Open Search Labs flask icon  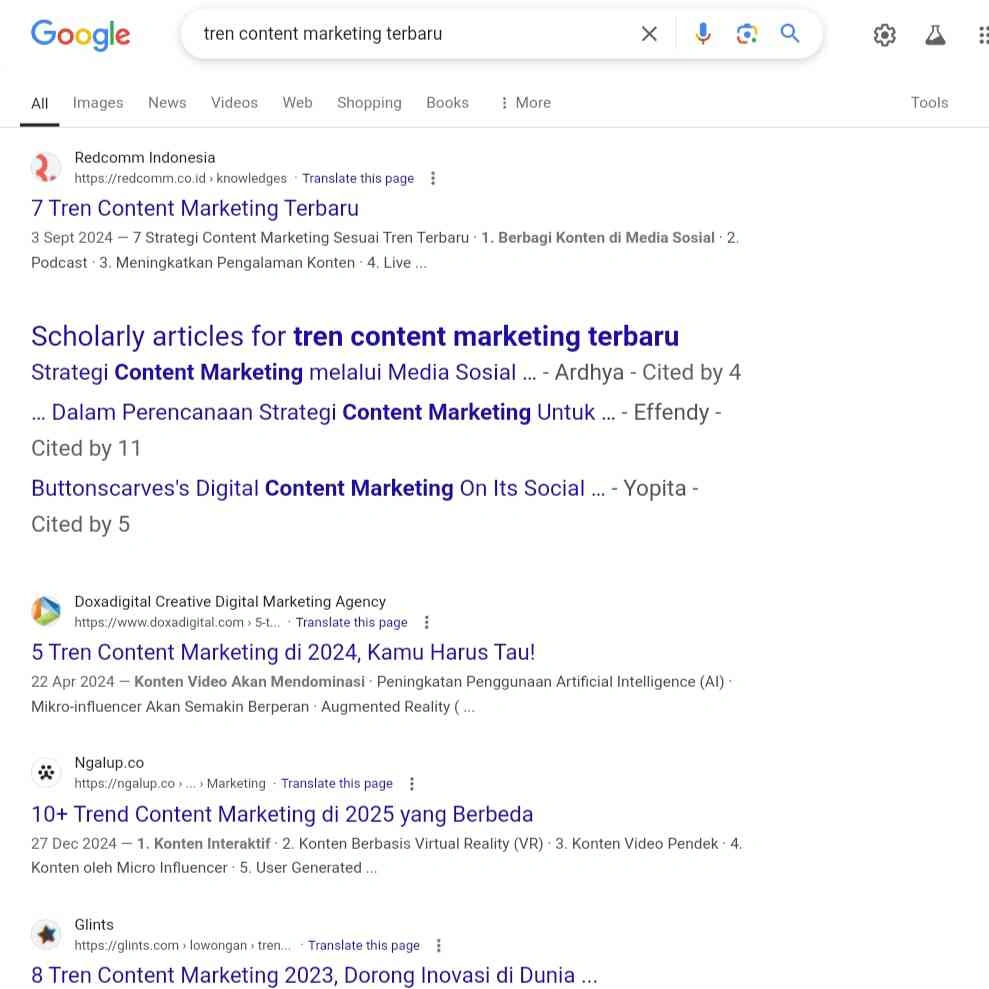pyautogui.click(x=935, y=36)
